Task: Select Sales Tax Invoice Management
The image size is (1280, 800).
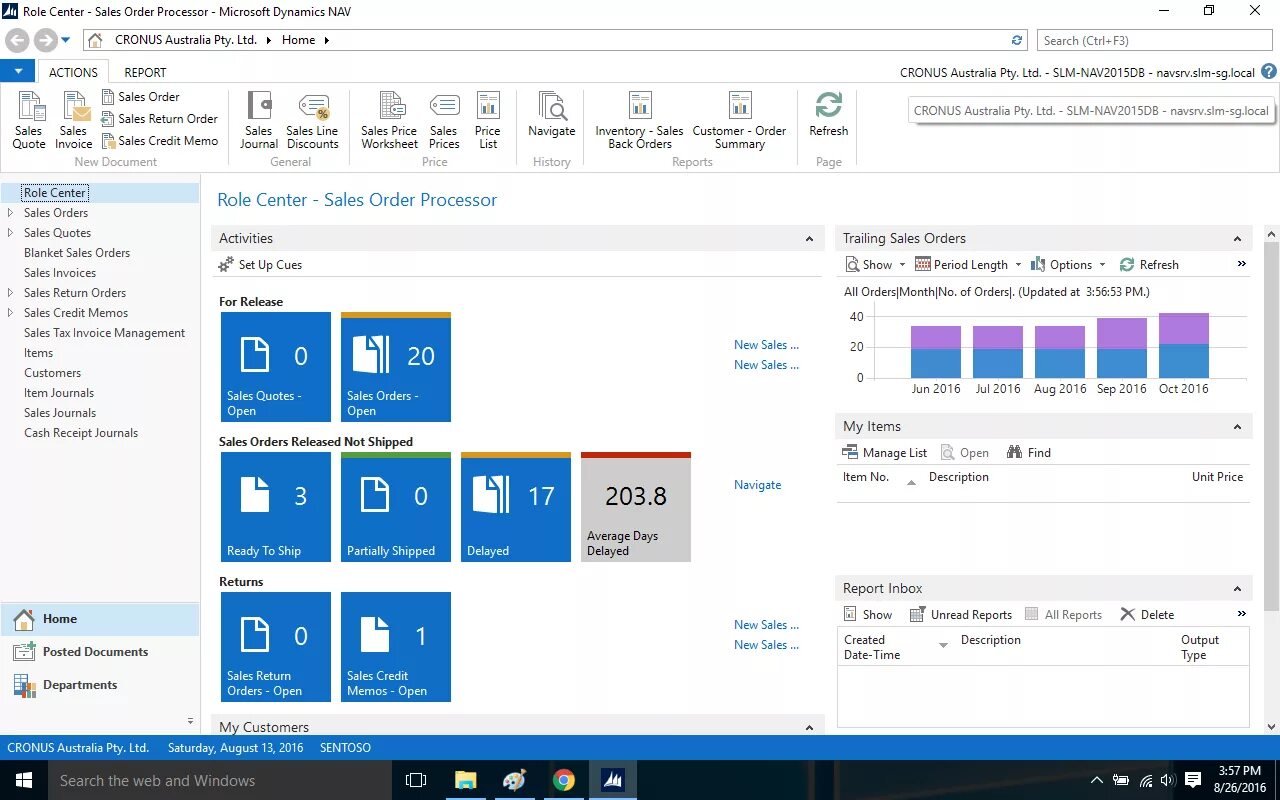Action: pyautogui.click(x=104, y=333)
